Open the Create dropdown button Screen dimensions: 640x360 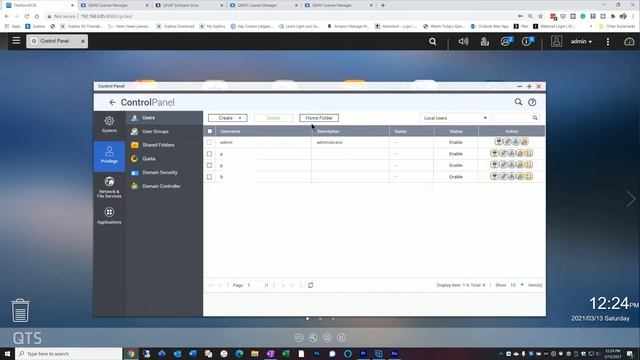point(227,118)
